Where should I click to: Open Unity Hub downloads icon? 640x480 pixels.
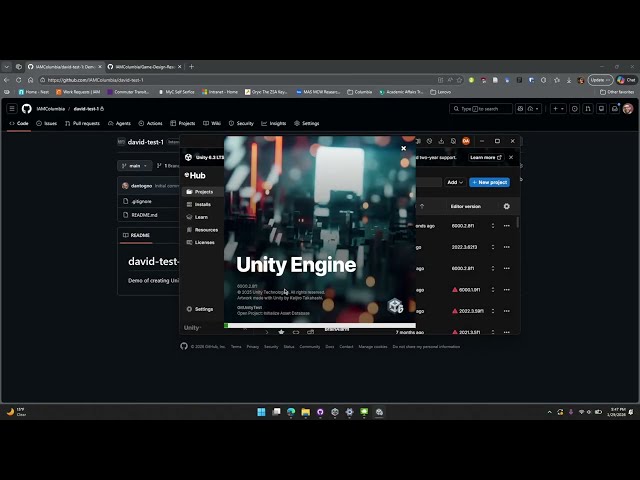point(441,141)
